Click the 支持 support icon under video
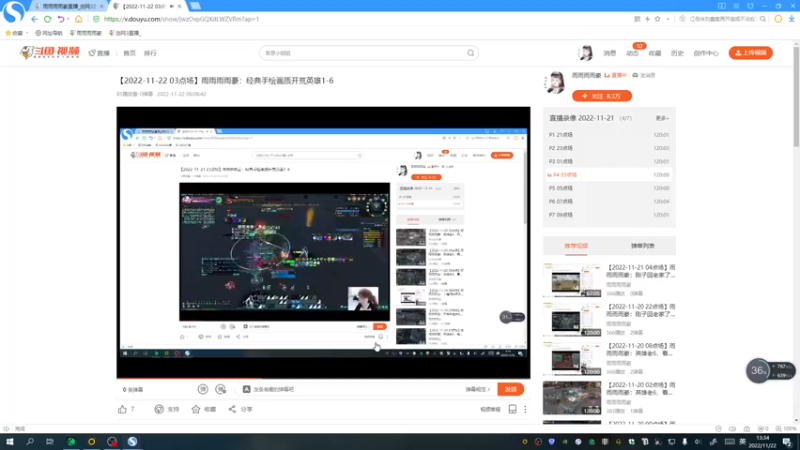Viewport: 800px width, 450px height. (x=159, y=409)
